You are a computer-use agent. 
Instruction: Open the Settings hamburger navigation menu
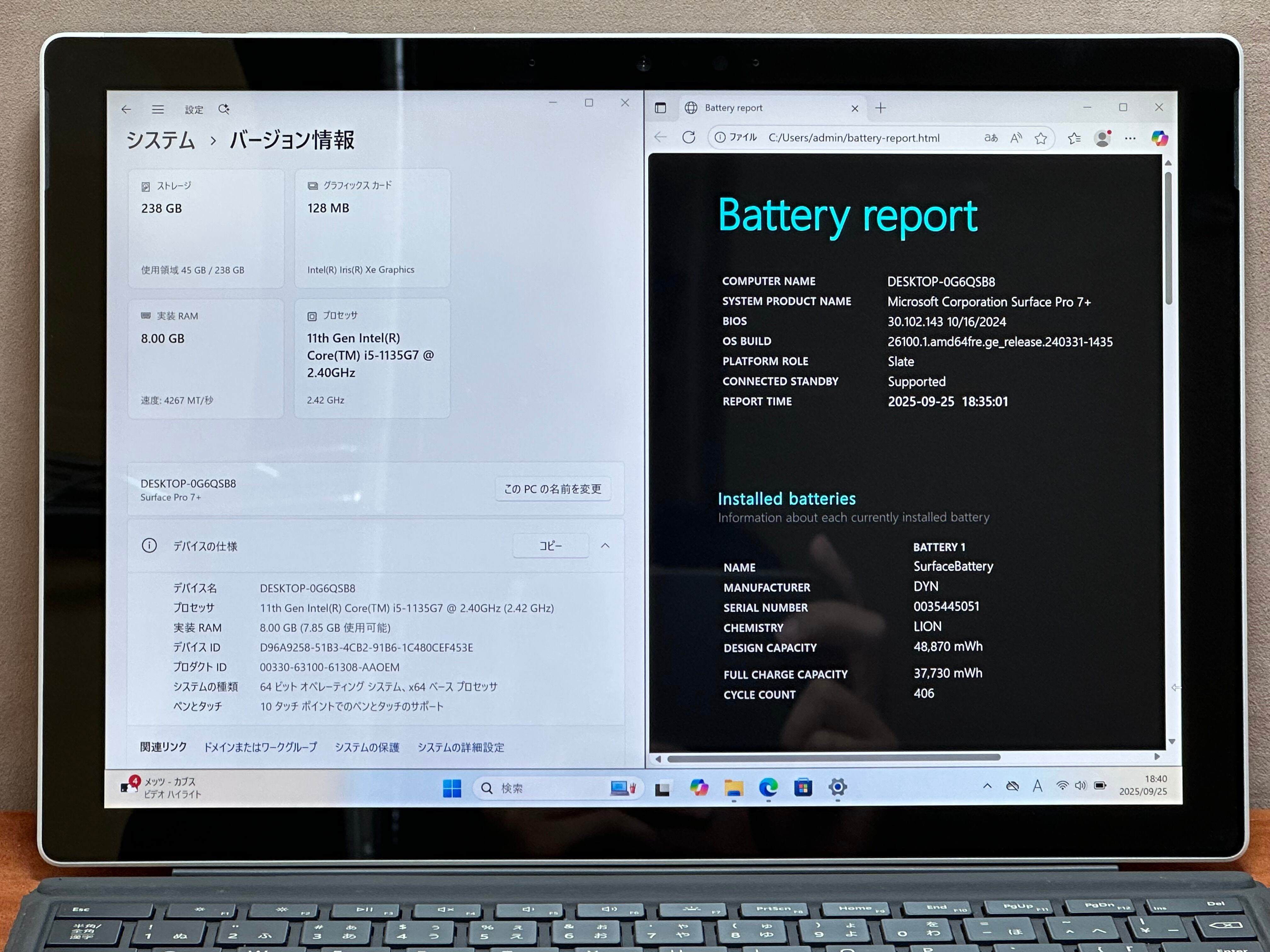158,109
